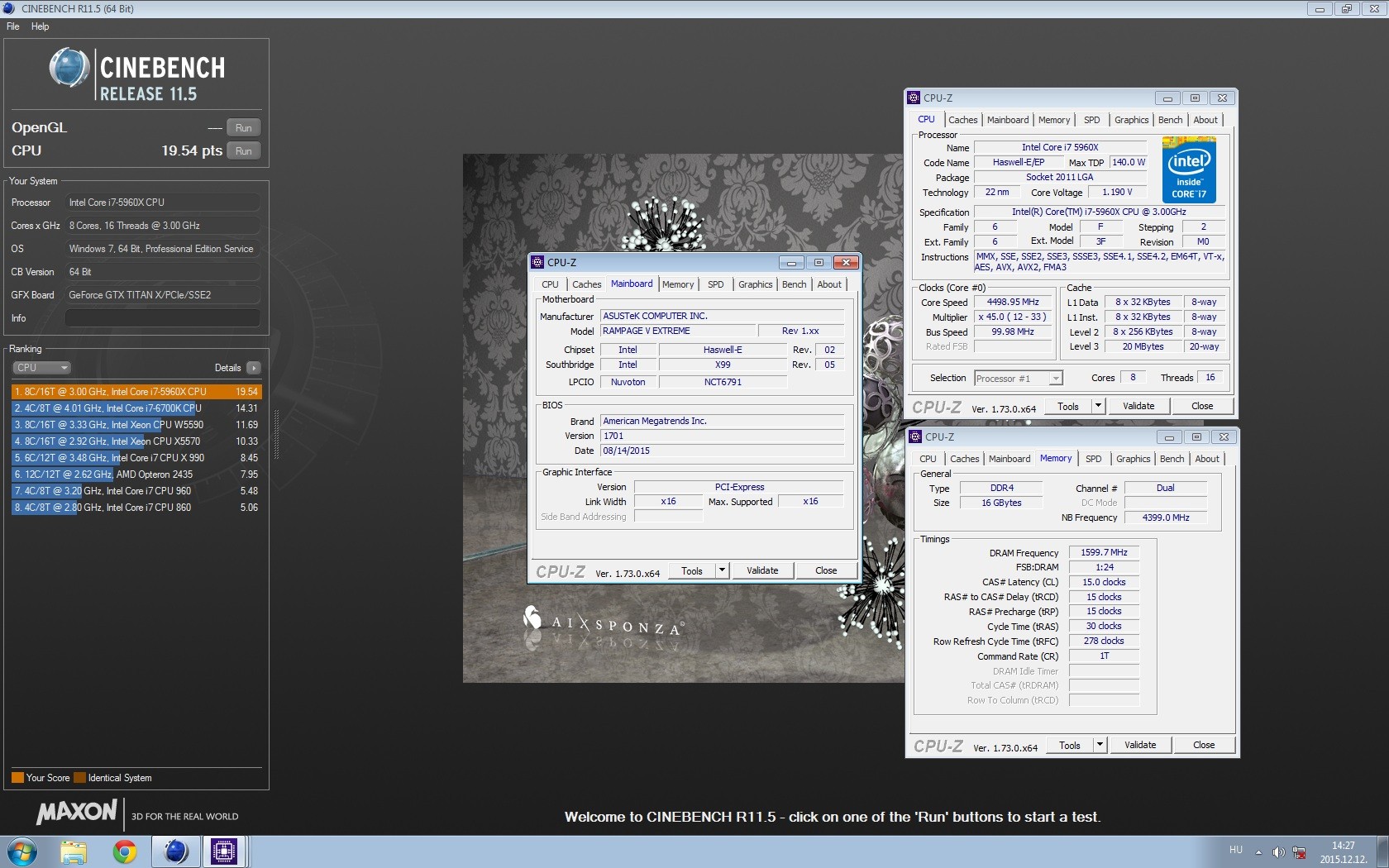Open Mainboard tab in bottom CPU-Z Memory window
The height and width of the screenshot is (868, 1389).
pyautogui.click(x=1010, y=459)
